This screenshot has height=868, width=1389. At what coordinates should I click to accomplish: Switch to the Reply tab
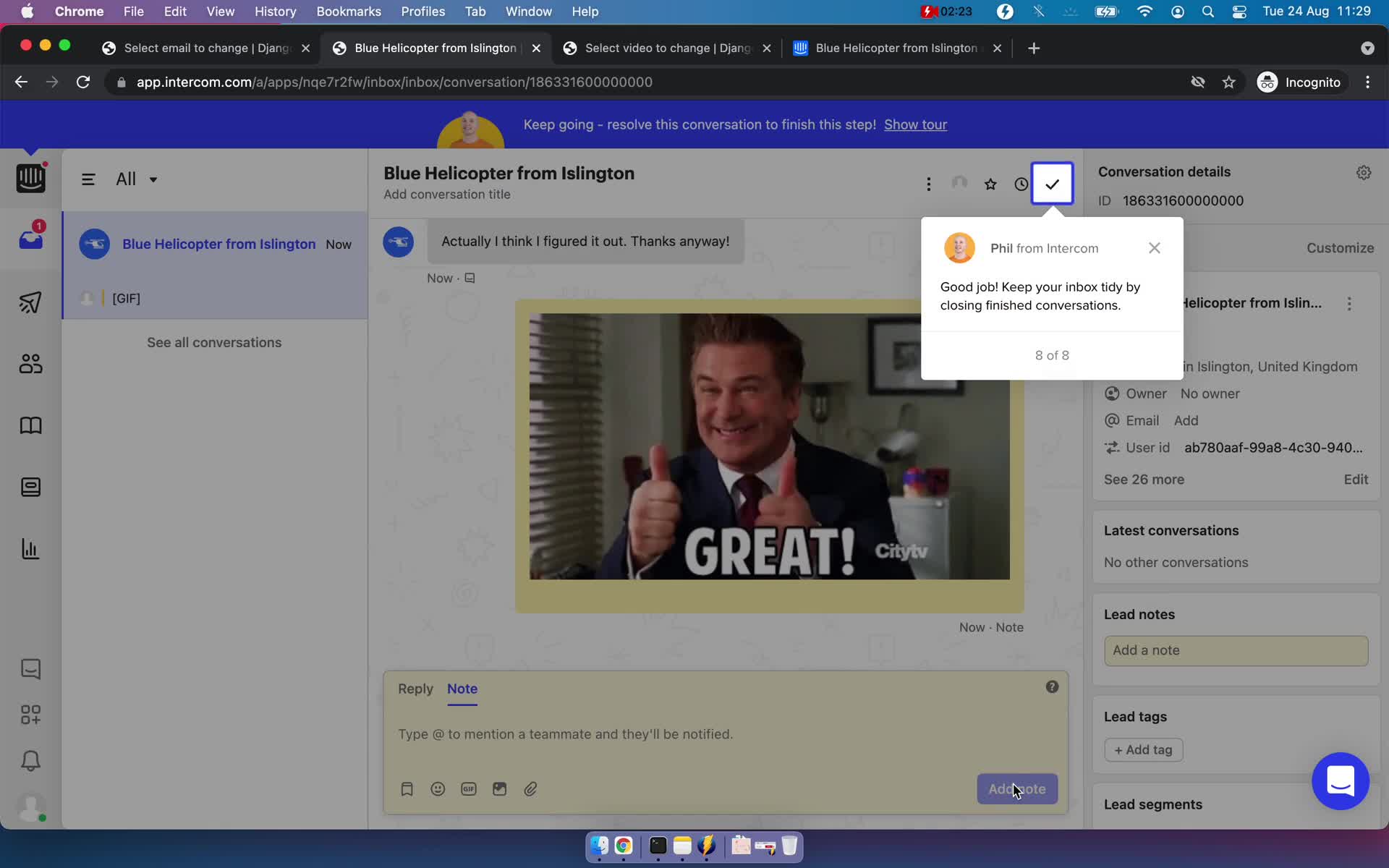415,688
